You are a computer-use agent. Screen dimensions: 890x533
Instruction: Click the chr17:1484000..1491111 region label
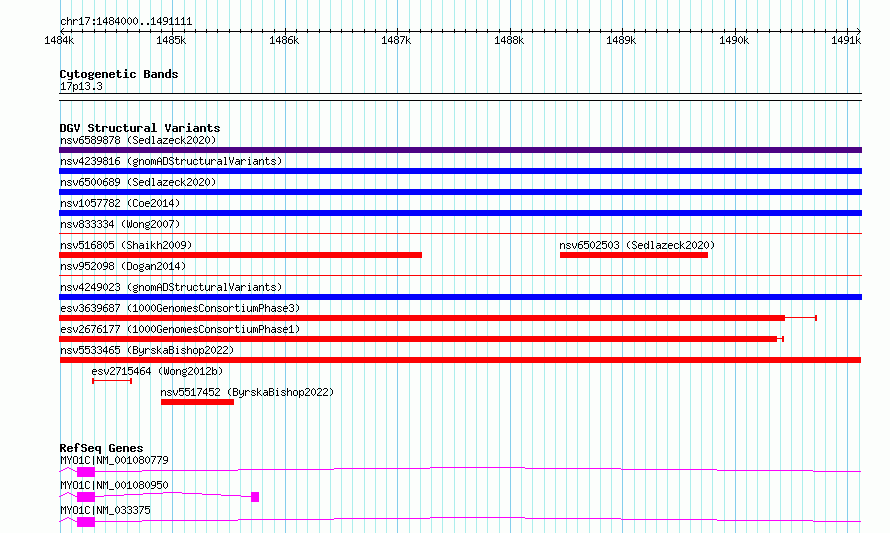[126, 22]
